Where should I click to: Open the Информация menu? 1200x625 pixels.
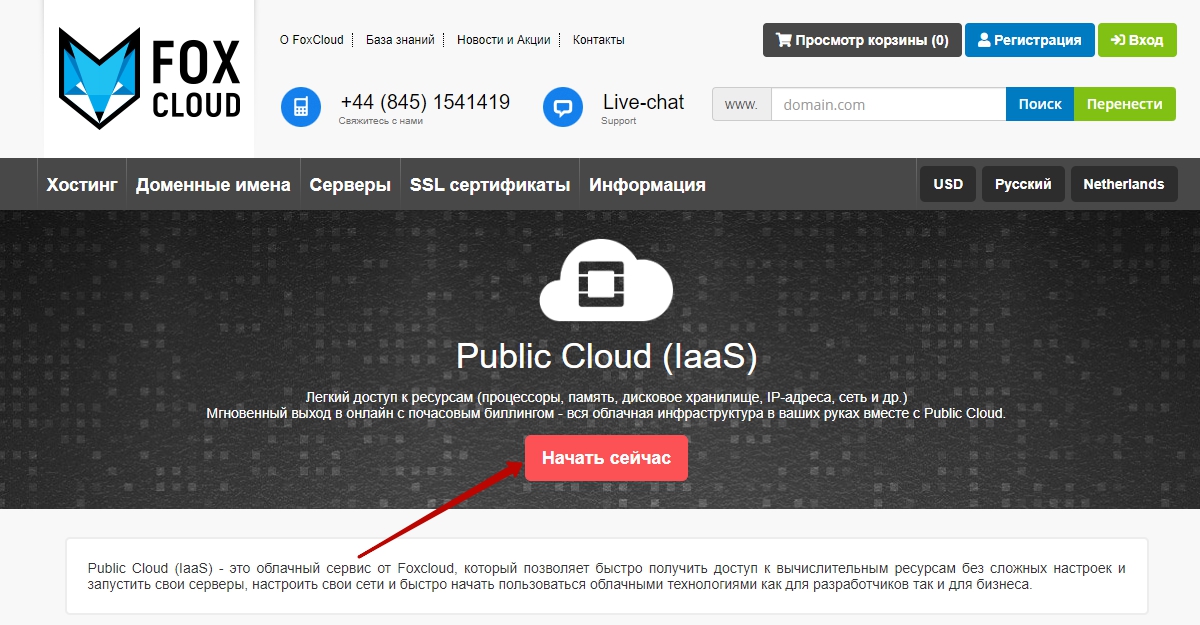pos(647,185)
